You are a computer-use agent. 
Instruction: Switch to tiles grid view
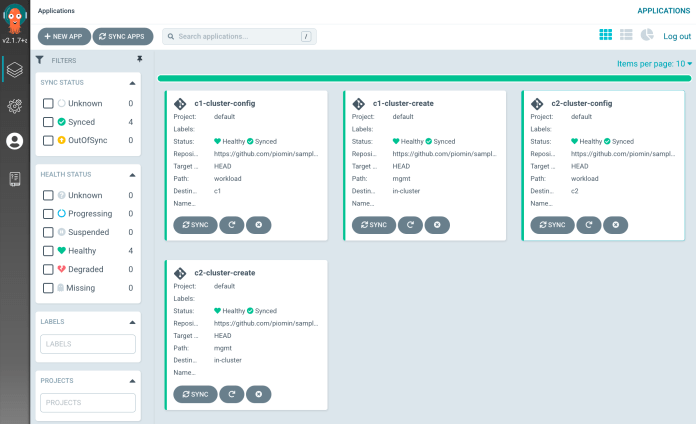pyautogui.click(x=605, y=35)
